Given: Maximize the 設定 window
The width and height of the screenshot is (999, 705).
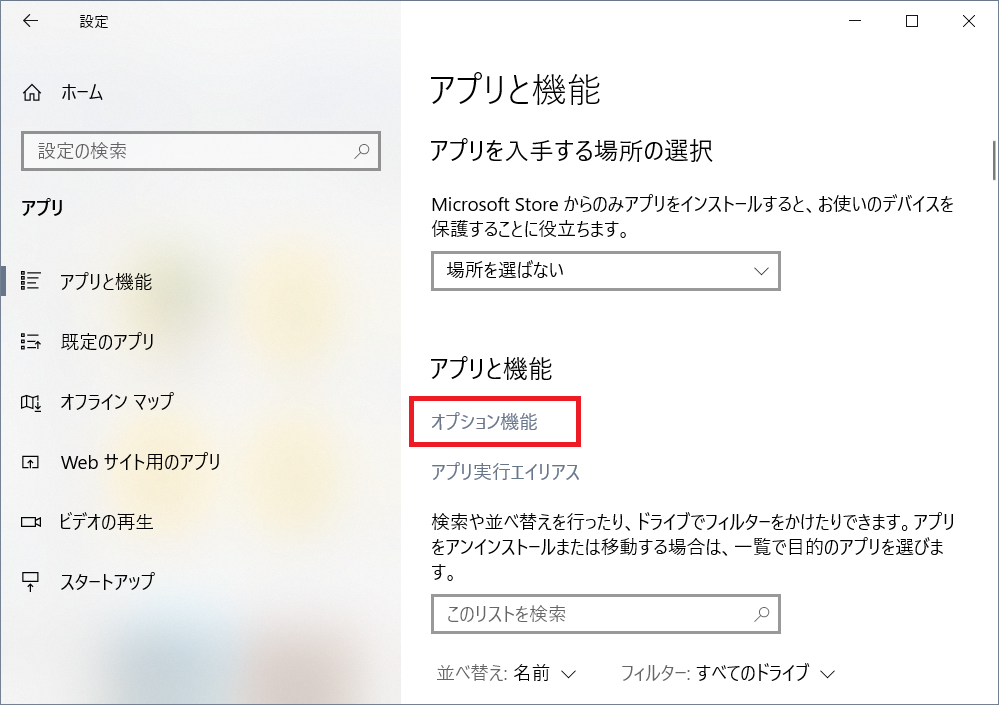Looking at the screenshot, I should [912, 21].
